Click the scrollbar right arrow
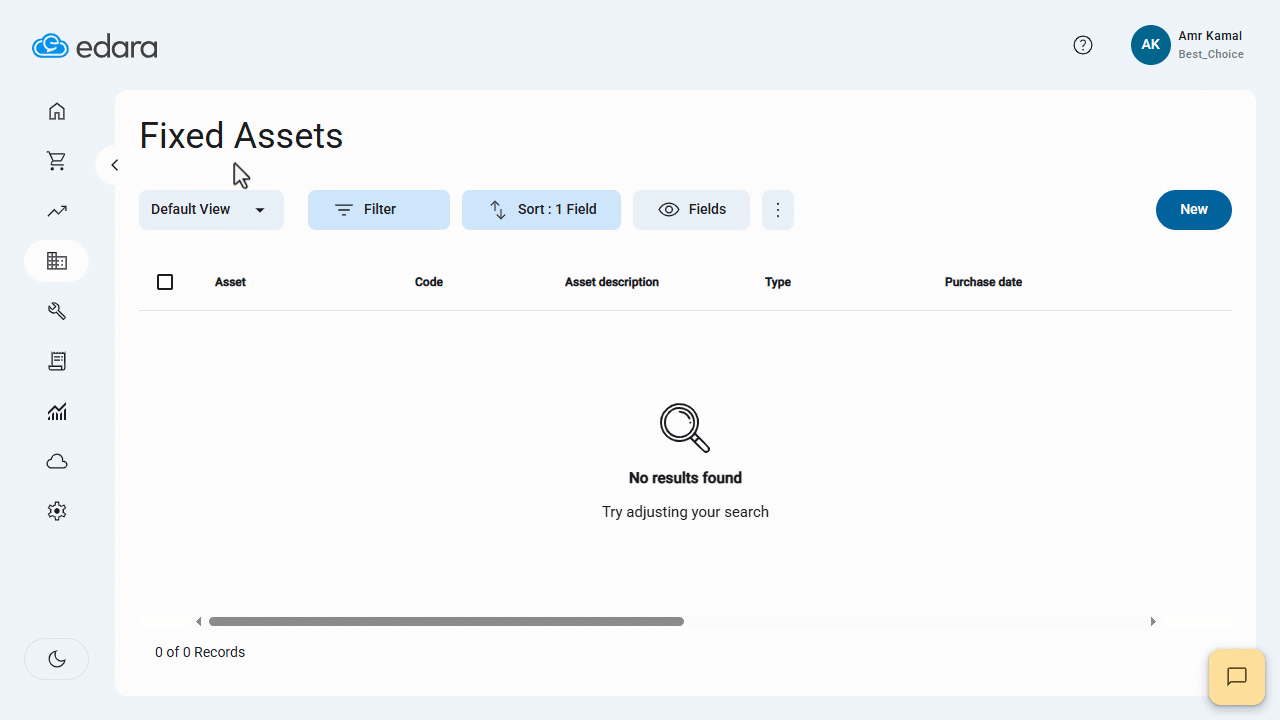Image resolution: width=1280 pixels, height=720 pixels. click(1153, 622)
